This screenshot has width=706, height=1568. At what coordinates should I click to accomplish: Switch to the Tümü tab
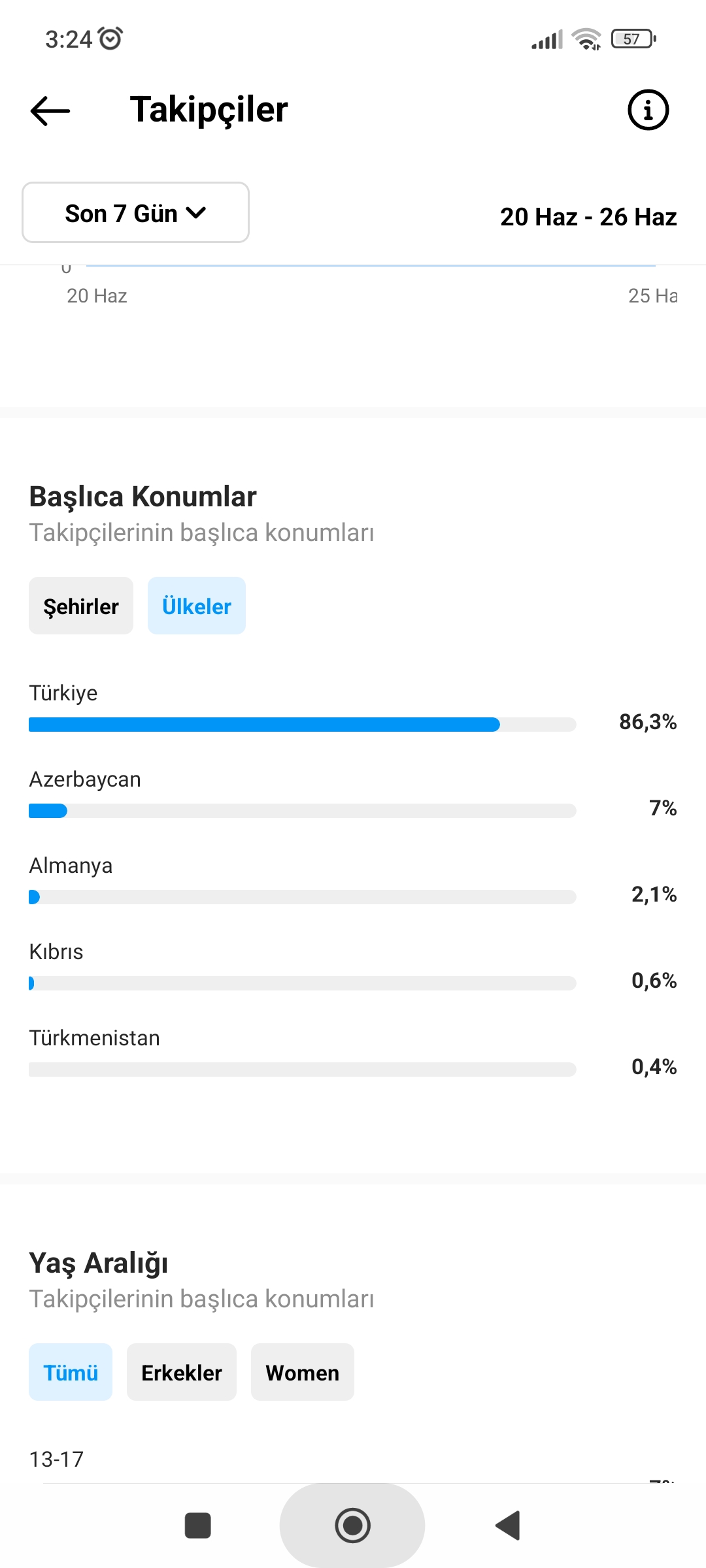(x=71, y=1372)
